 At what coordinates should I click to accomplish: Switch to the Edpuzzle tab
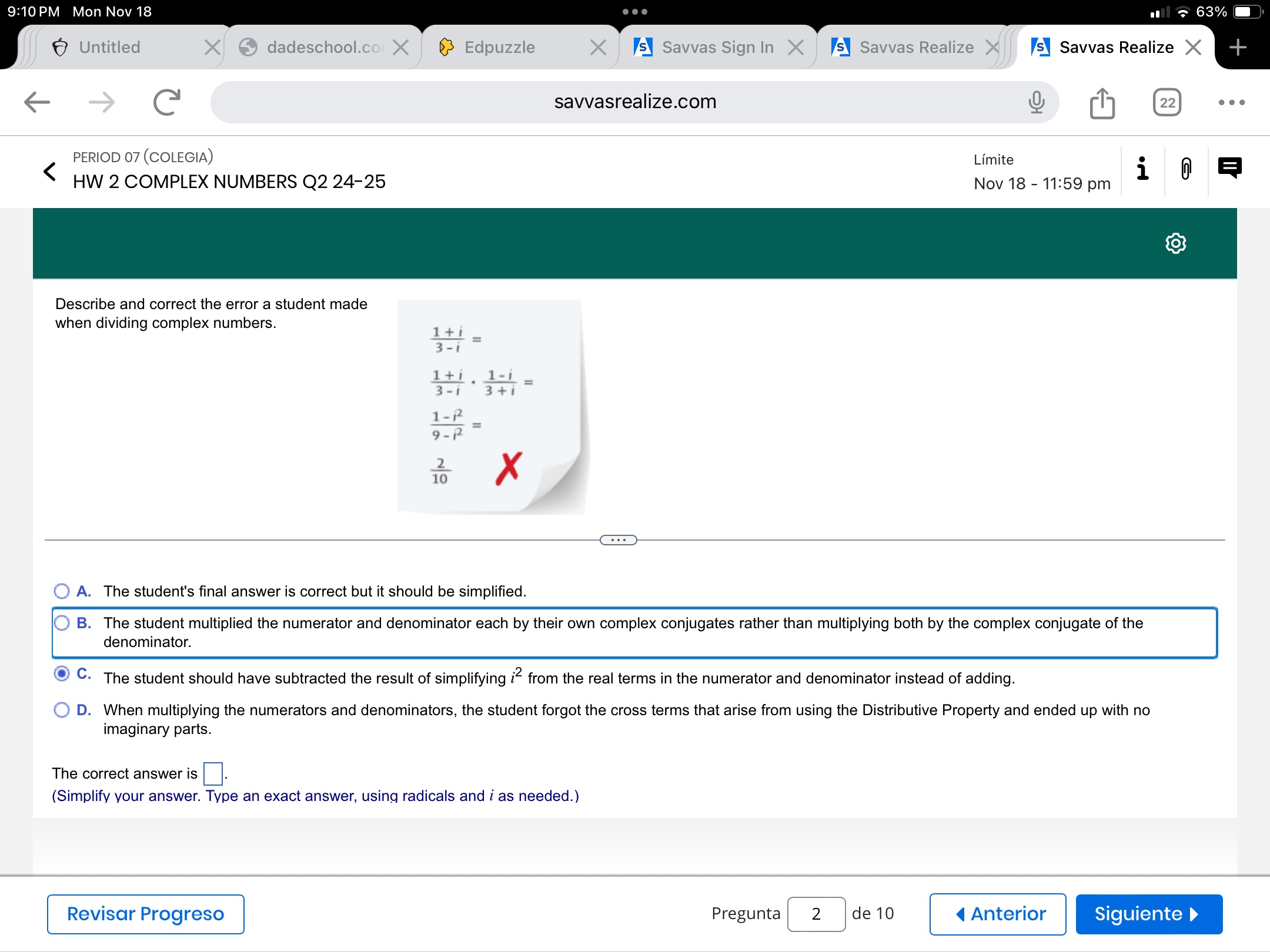pyautogui.click(x=499, y=47)
